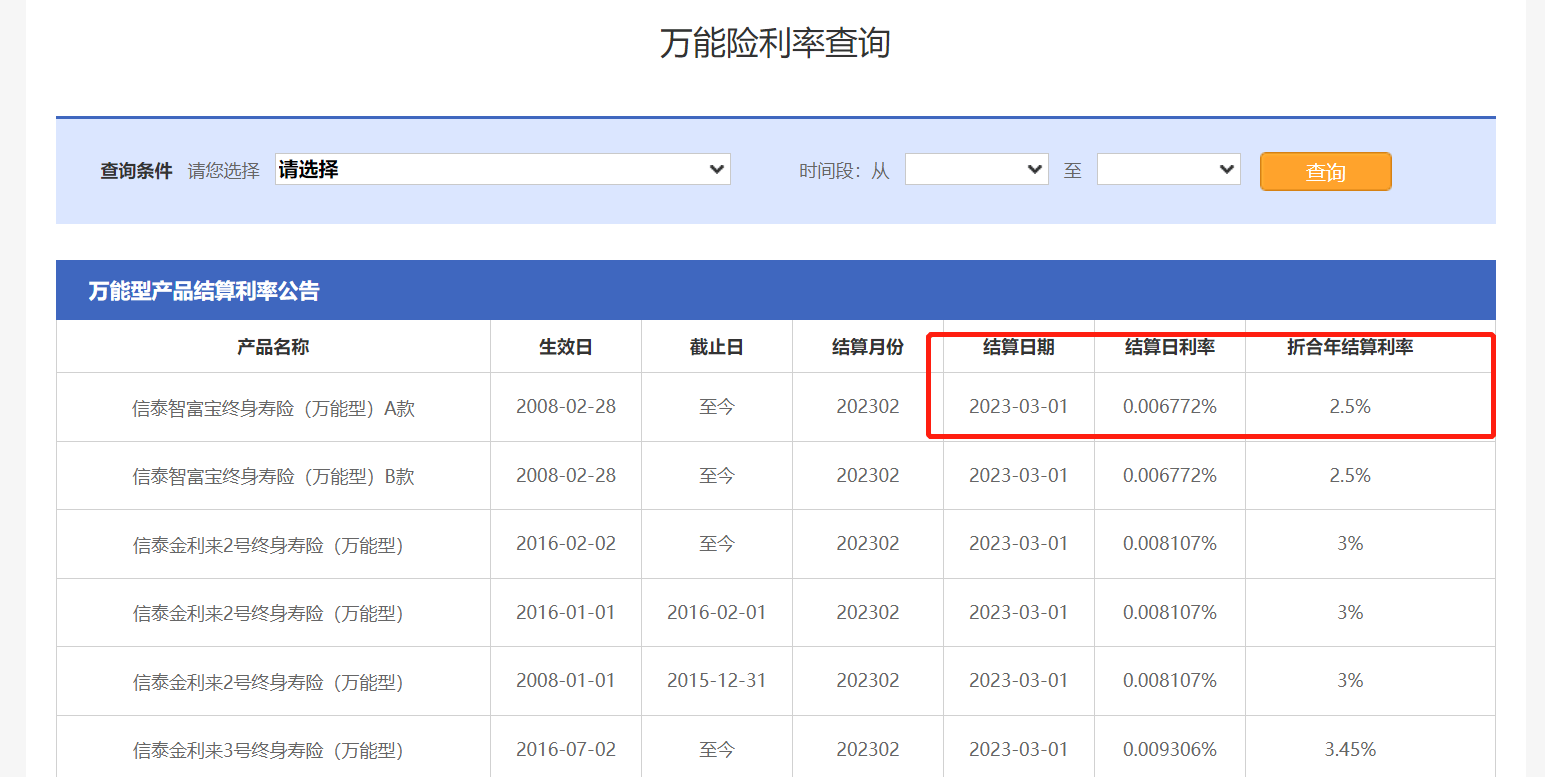Click the 结算日利率 column header
Viewport: 1545px width, 777px height.
[x=1170, y=347]
